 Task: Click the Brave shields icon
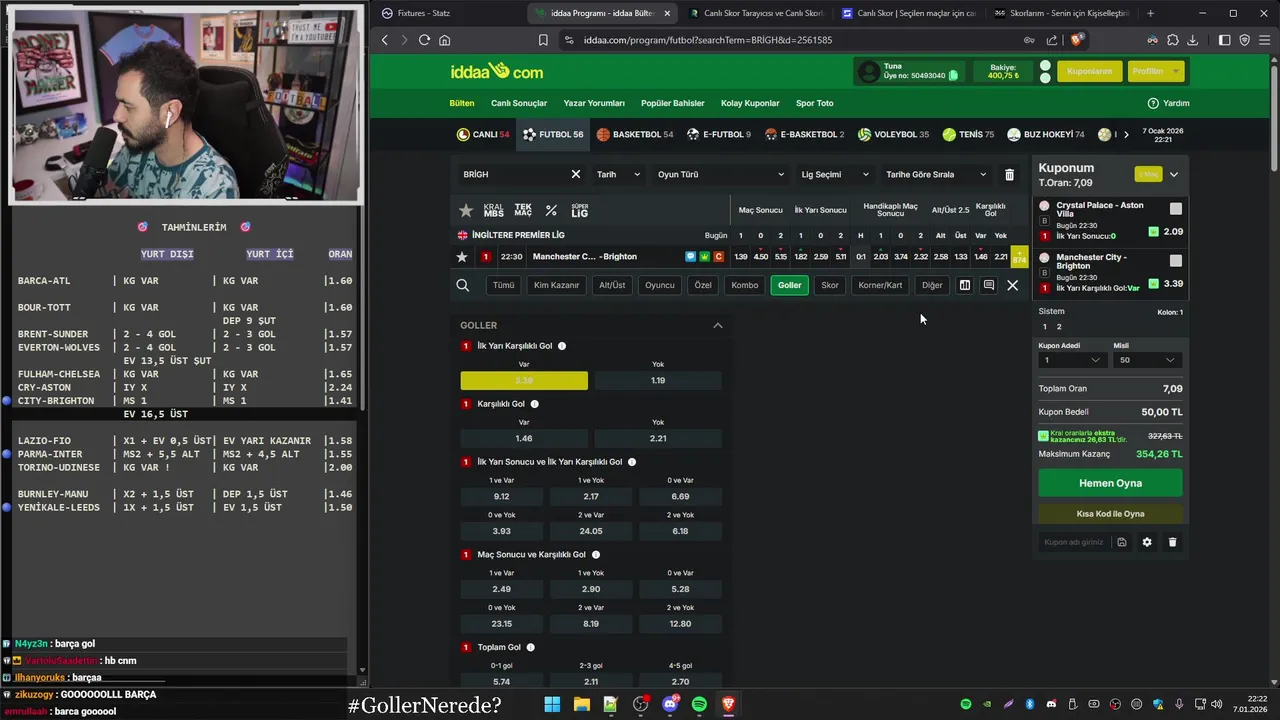(1077, 40)
